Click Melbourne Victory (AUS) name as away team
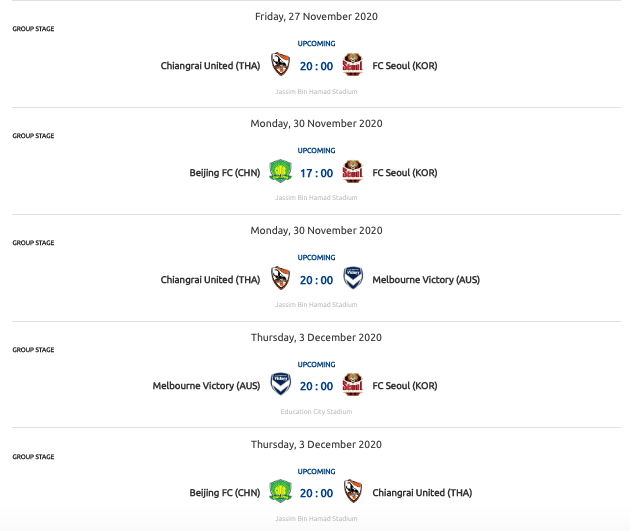Screen dimensions: 630x531 pyautogui.click(x=426, y=280)
